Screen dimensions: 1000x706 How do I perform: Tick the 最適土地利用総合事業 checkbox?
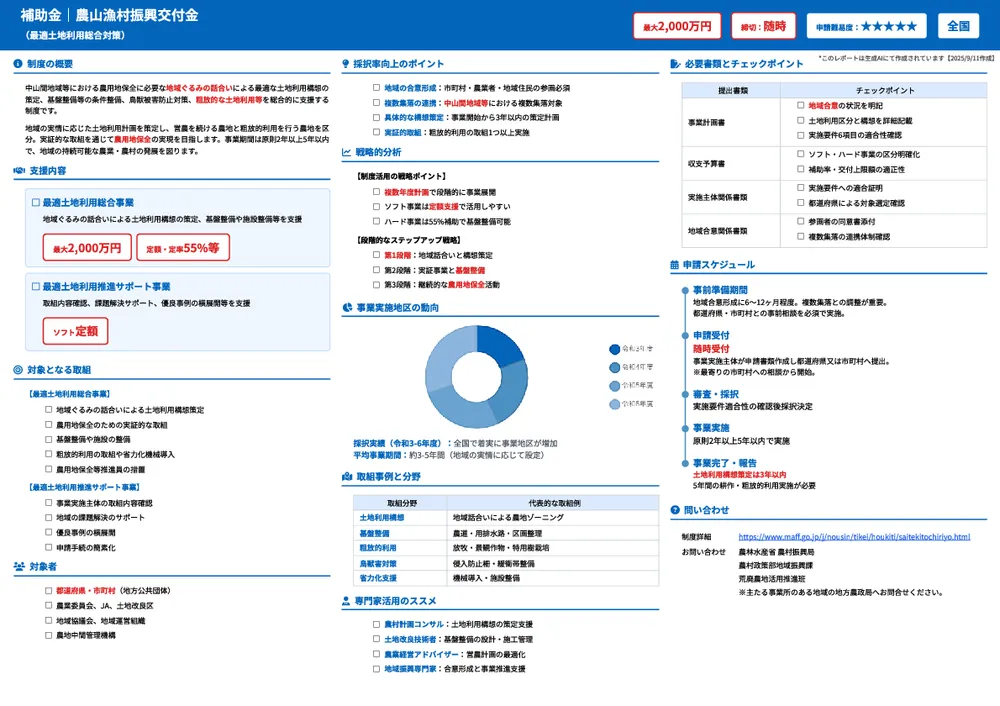click(36, 202)
